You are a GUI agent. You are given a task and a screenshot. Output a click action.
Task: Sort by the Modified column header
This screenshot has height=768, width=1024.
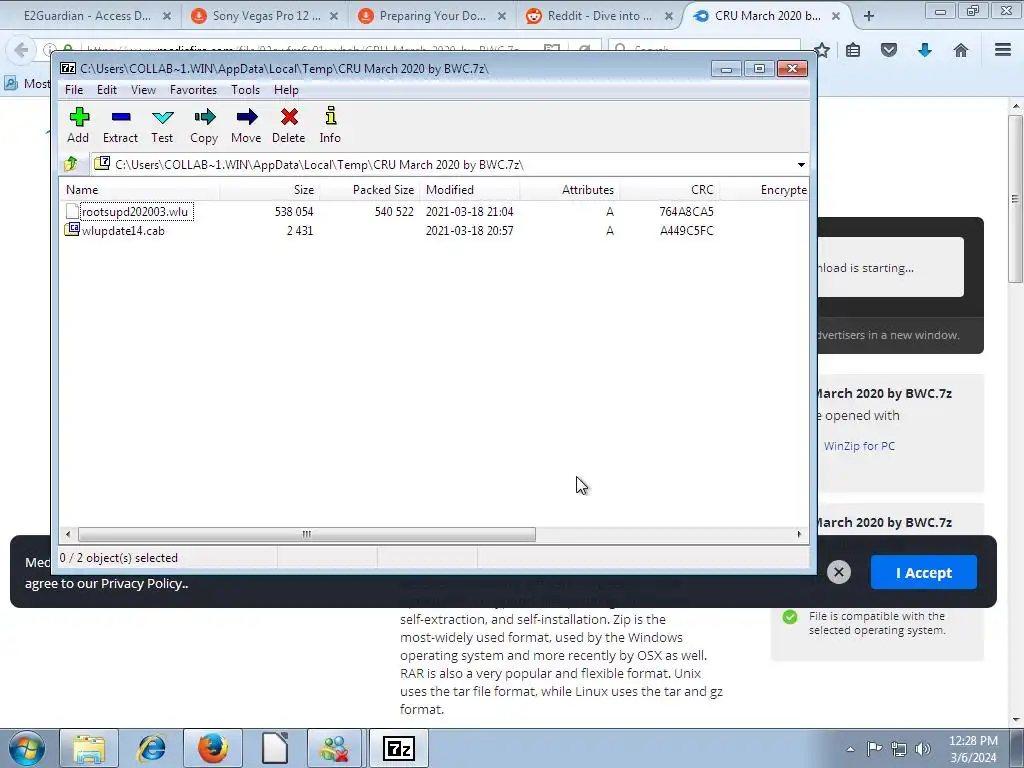coord(470,190)
